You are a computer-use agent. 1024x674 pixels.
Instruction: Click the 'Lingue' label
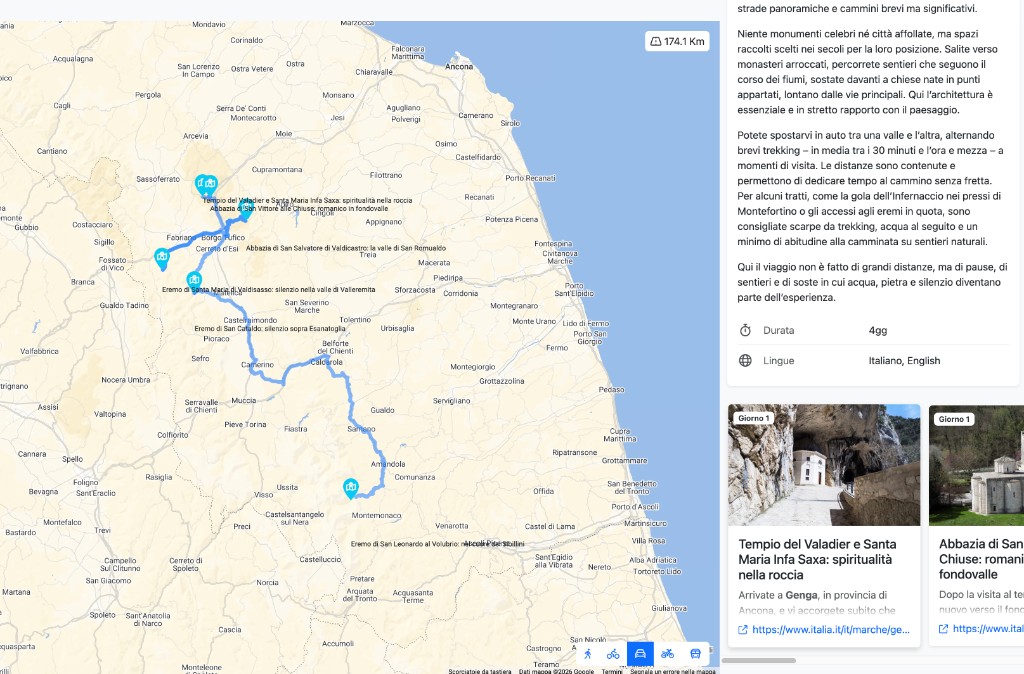[778, 361]
